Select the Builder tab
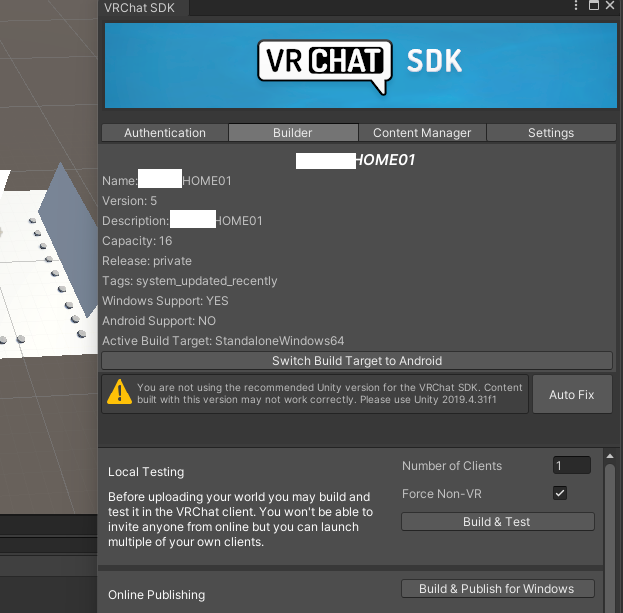623x613 pixels. coord(293,133)
